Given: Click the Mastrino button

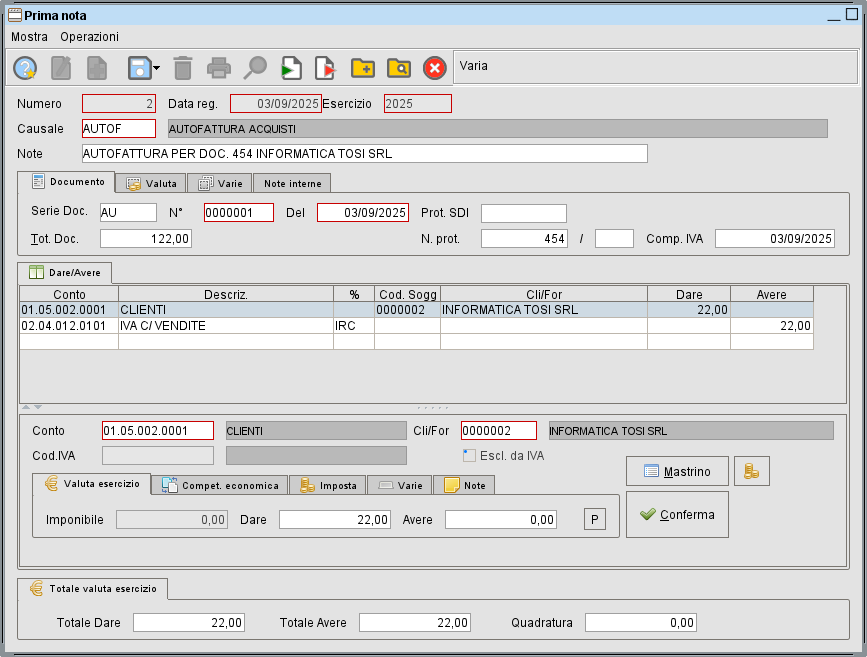Looking at the screenshot, I should pos(677,471).
